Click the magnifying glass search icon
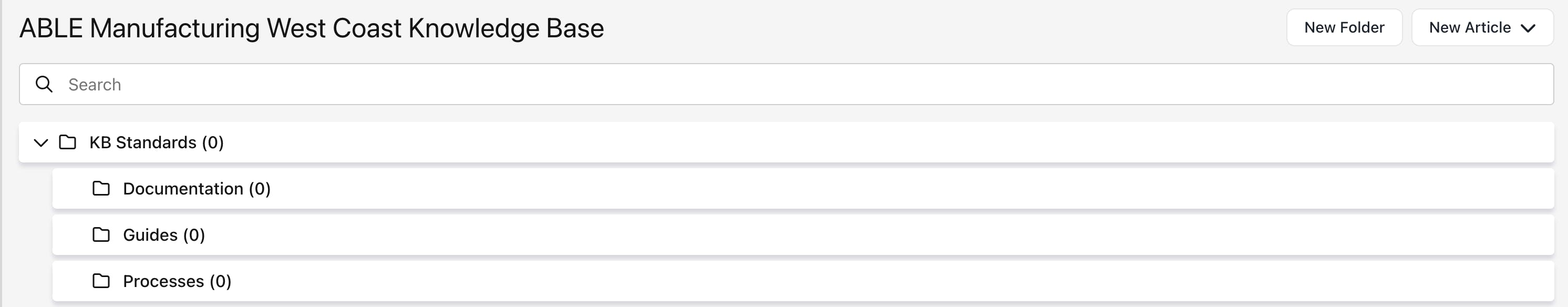Image resolution: width=1568 pixels, height=307 pixels. pyautogui.click(x=44, y=84)
